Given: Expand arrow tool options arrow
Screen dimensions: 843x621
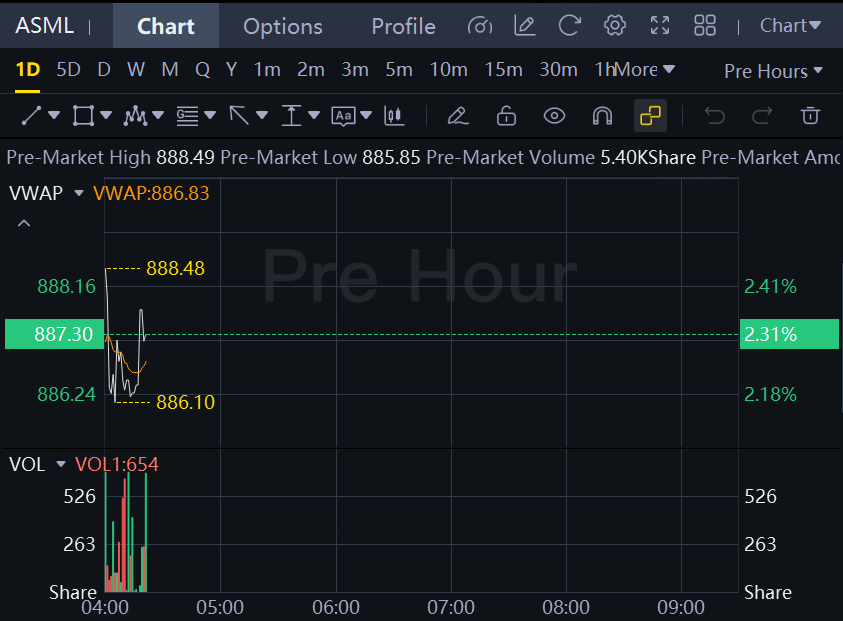Looking at the screenshot, I should coord(262,115).
